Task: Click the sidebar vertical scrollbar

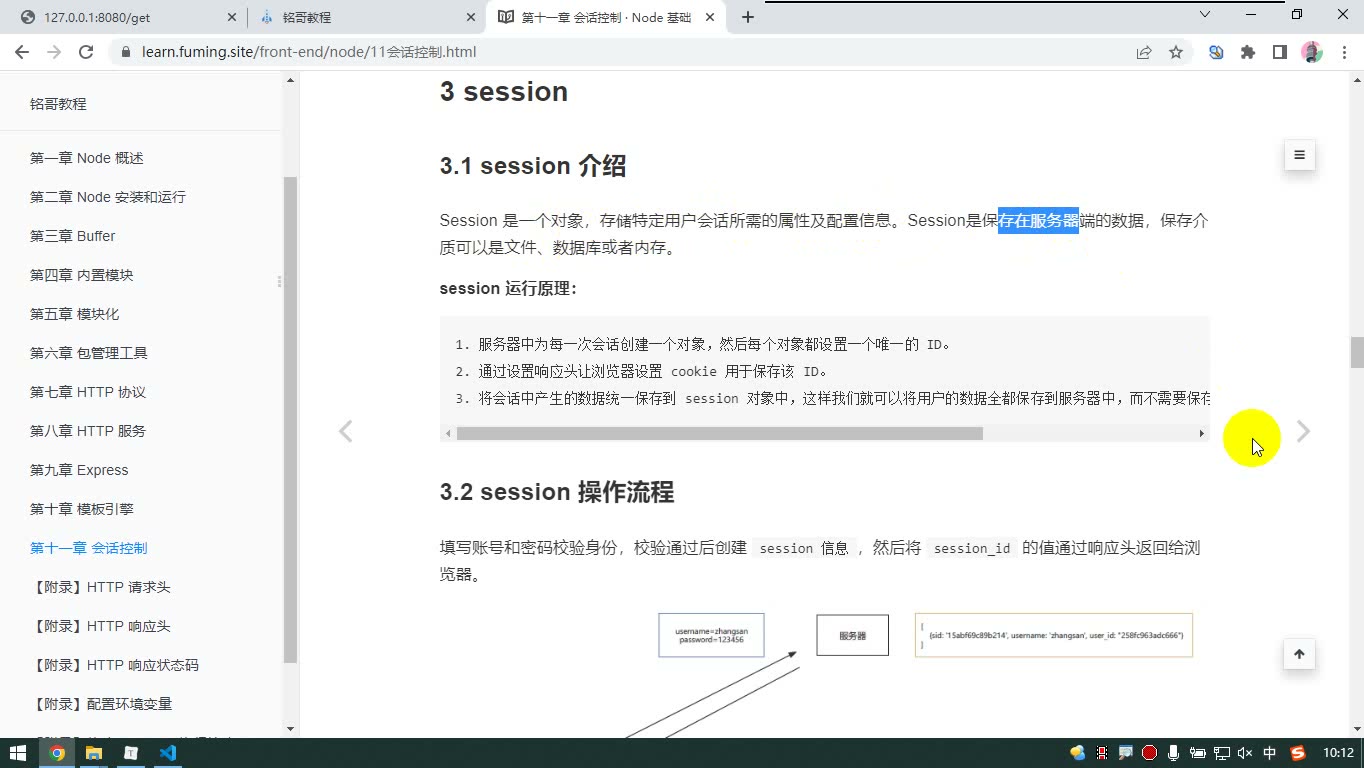Action: click(291, 420)
